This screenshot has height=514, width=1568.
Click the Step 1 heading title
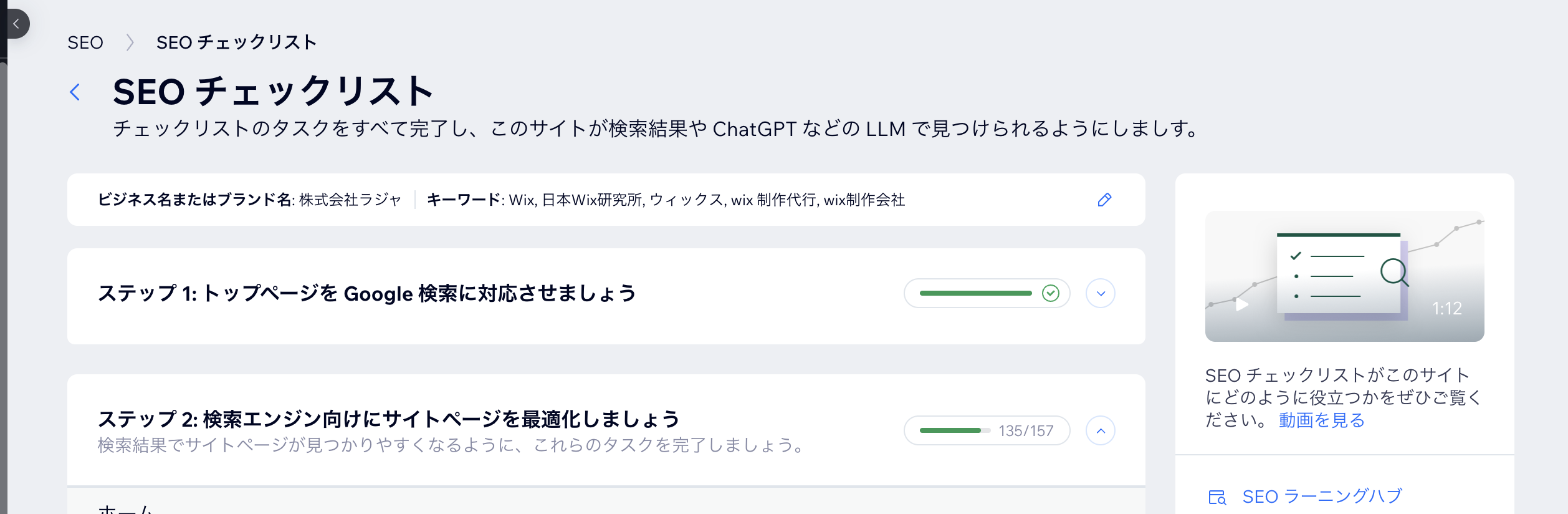click(x=366, y=293)
